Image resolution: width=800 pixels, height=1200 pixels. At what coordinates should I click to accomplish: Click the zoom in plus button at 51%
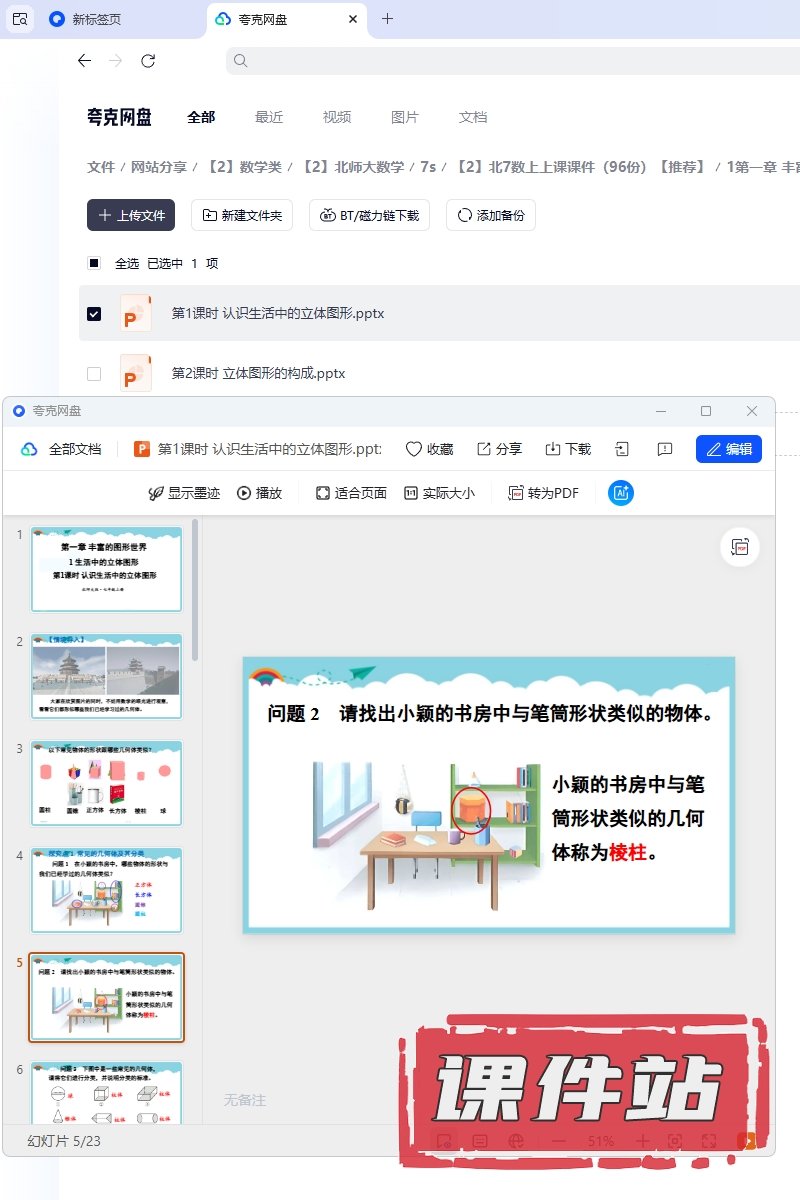(x=643, y=1141)
